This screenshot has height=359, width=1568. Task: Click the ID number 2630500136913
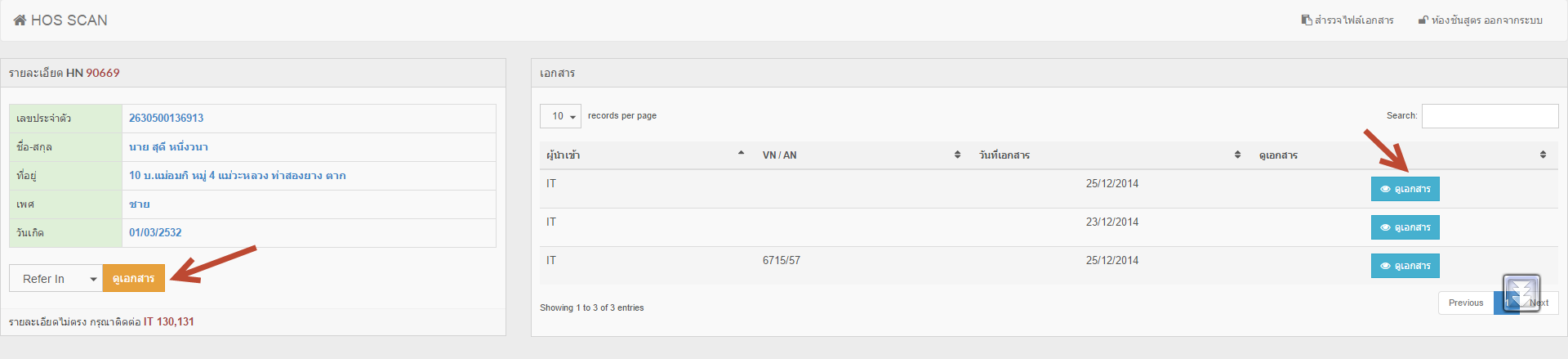point(167,118)
